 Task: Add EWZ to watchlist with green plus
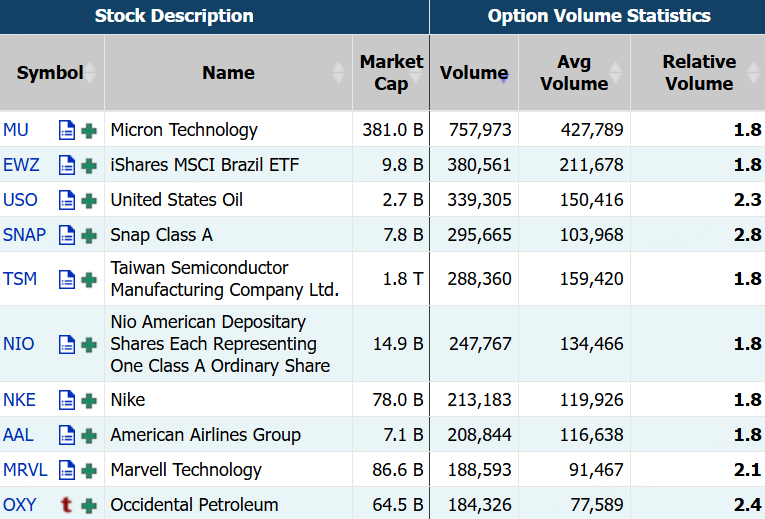[90, 165]
